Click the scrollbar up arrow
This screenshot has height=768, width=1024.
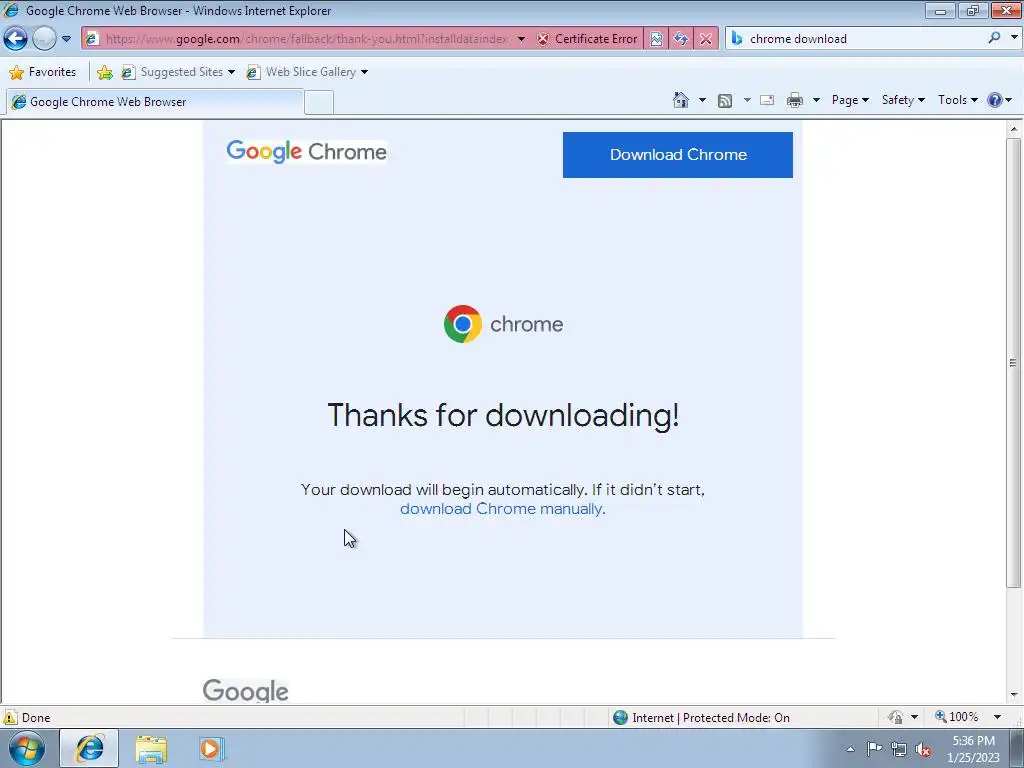click(x=1014, y=129)
